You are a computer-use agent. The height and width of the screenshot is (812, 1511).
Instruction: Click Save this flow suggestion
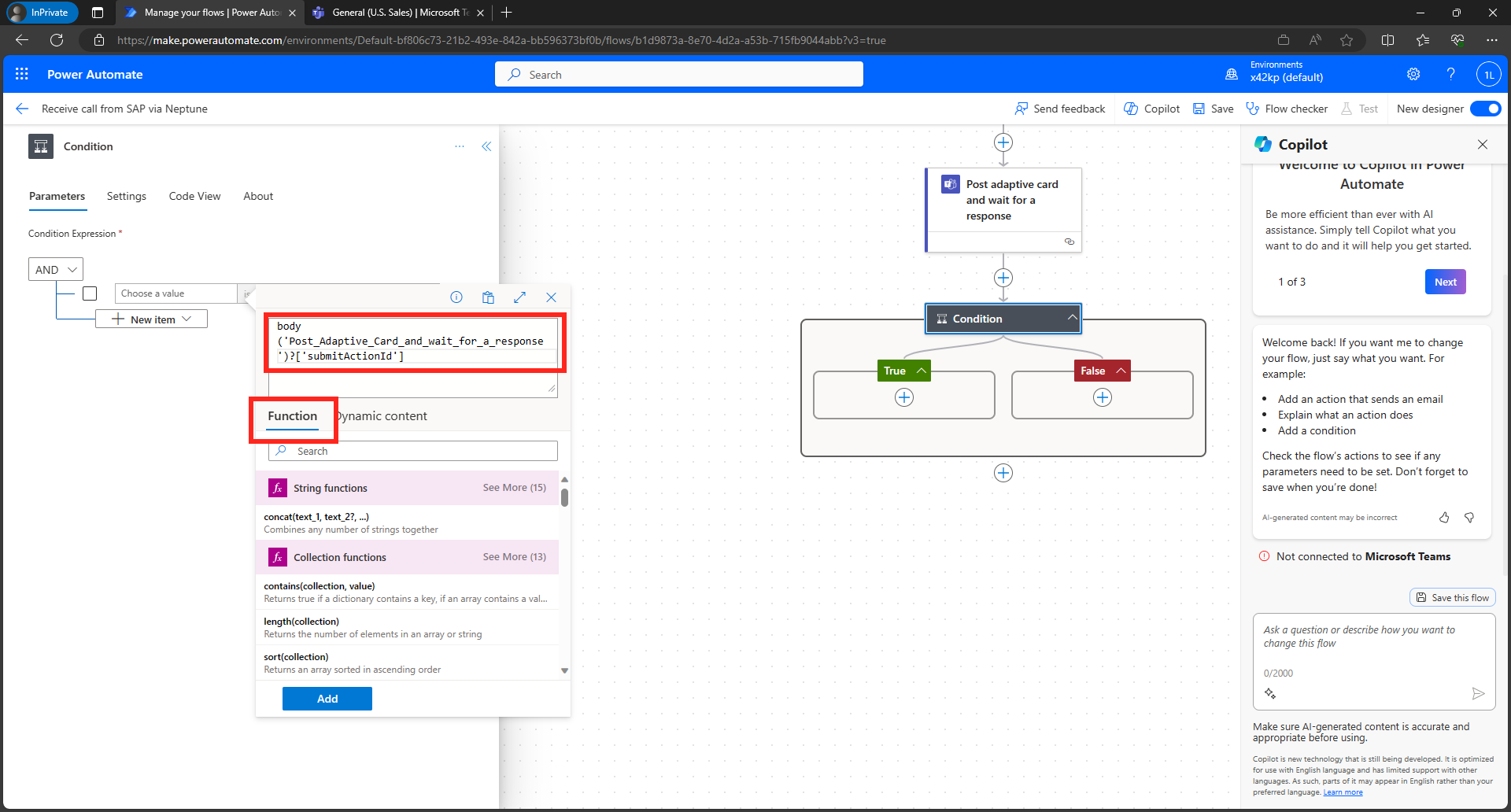pos(1453,598)
